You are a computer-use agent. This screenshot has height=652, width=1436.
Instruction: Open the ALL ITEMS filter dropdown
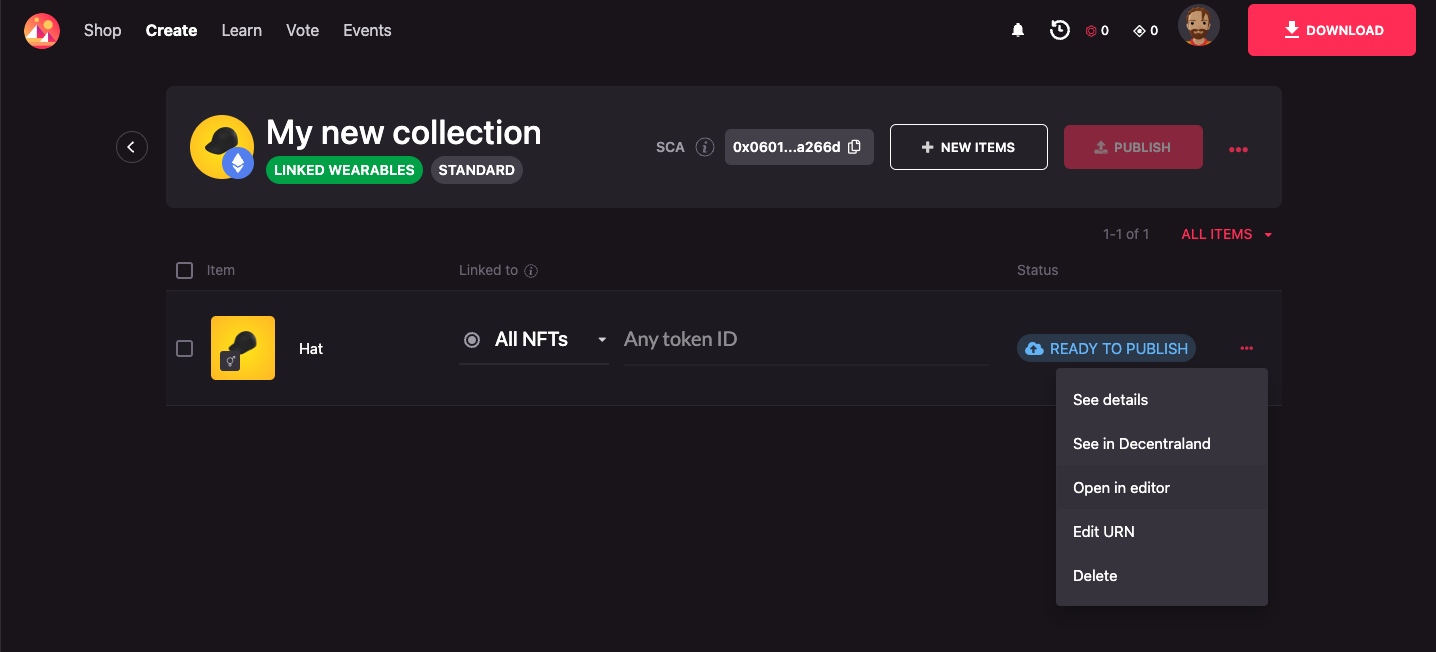[1226, 234]
